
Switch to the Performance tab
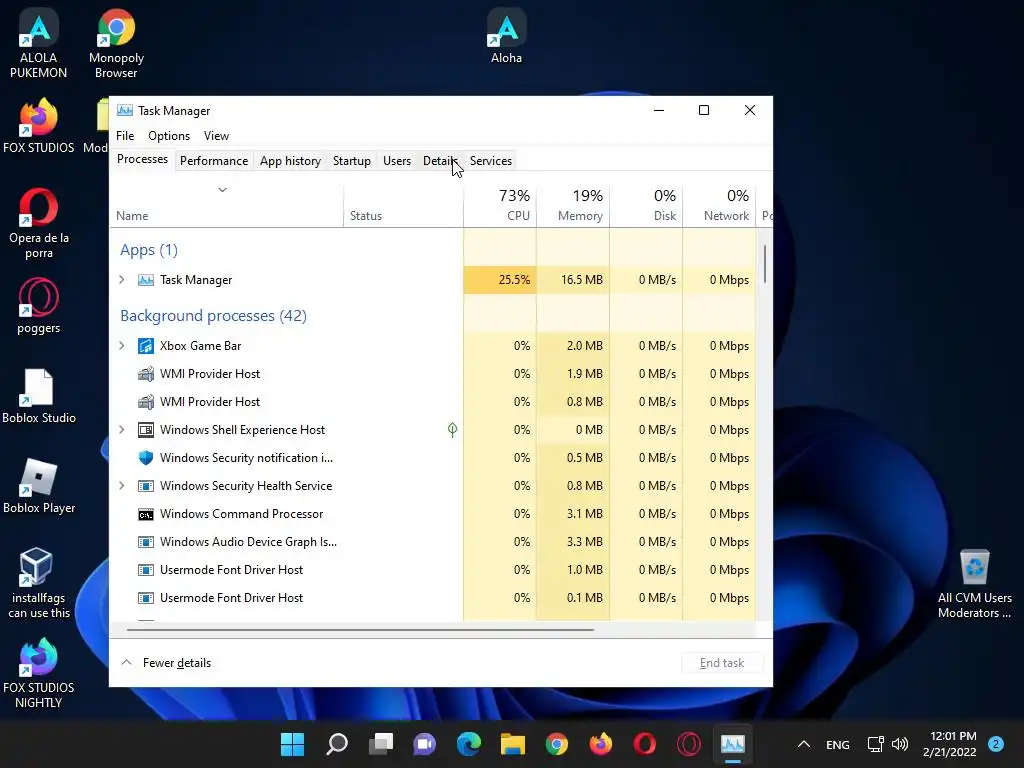point(214,161)
